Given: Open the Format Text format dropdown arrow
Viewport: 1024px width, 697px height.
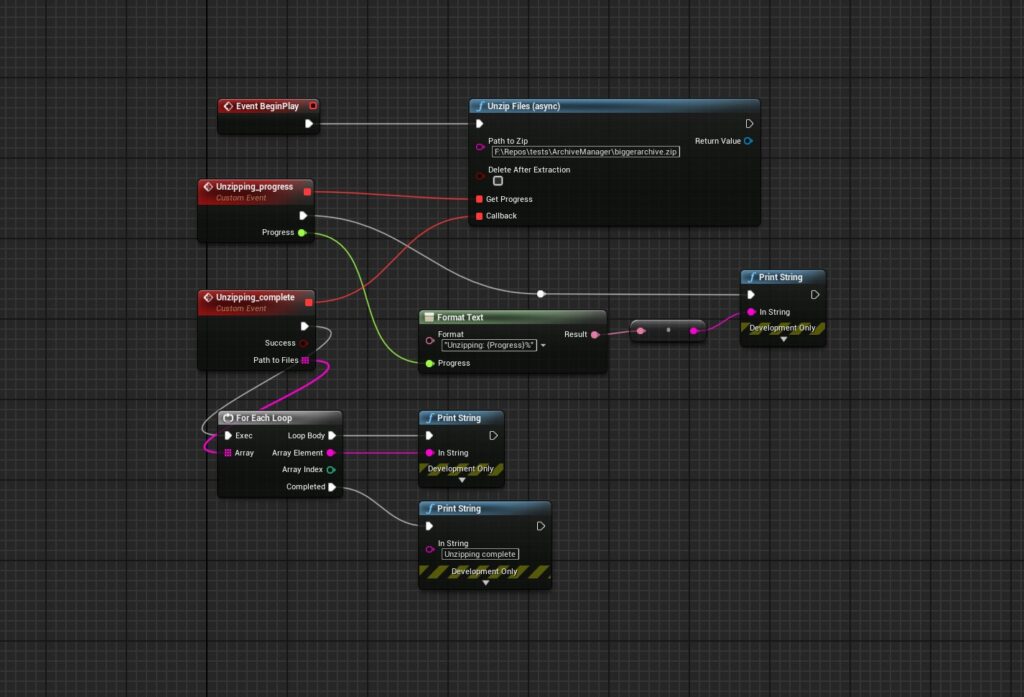Looking at the screenshot, I should pyautogui.click(x=543, y=345).
